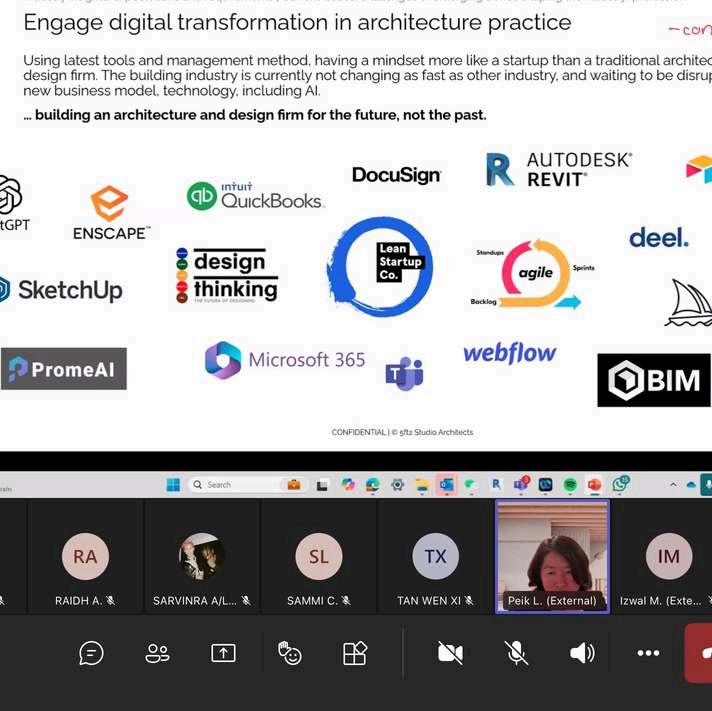Click the PromeAI logo on slide
The height and width of the screenshot is (711, 712).
pyautogui.click(x=64, y=369)
